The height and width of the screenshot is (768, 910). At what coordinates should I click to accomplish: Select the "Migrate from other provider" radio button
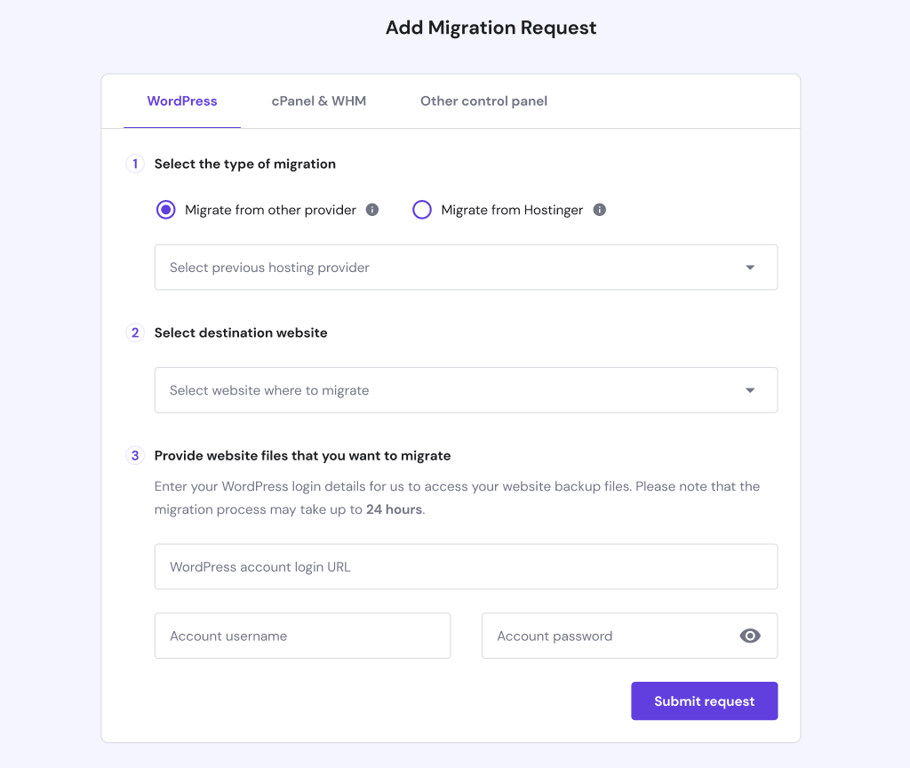165,210
